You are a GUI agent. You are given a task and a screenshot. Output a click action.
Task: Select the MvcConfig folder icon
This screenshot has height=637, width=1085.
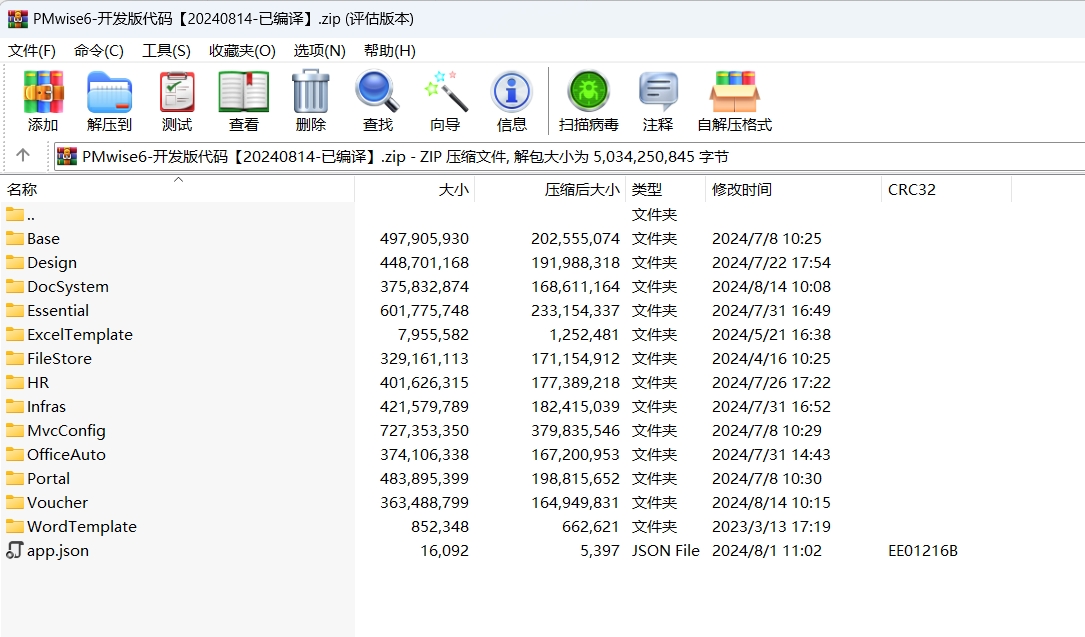pyautogui.click(x=15, y=430)
